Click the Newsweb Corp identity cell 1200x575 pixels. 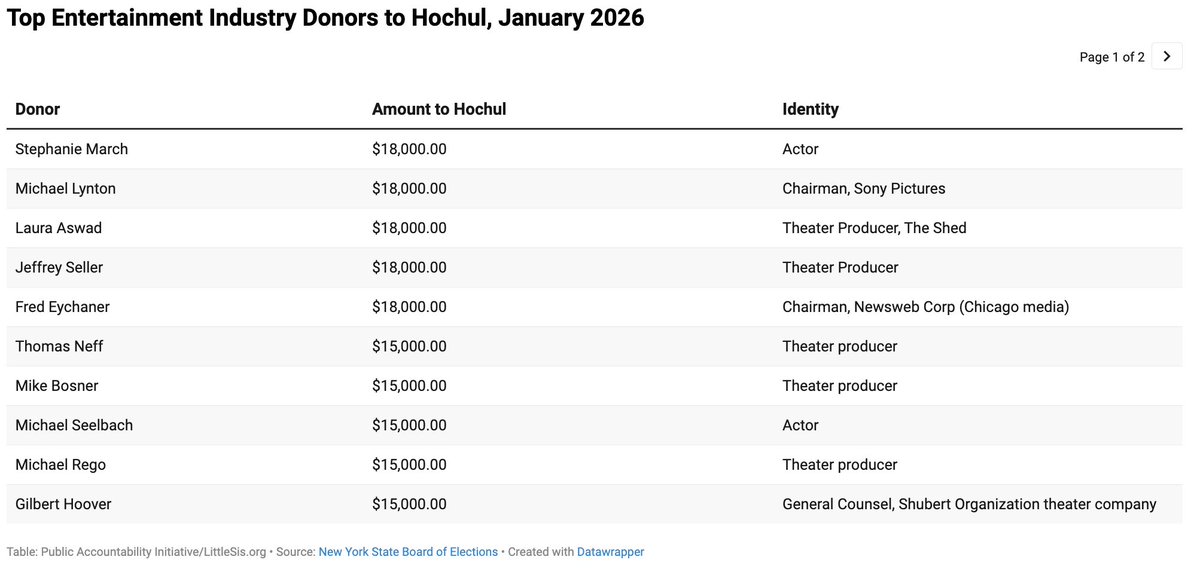(925, 307)
